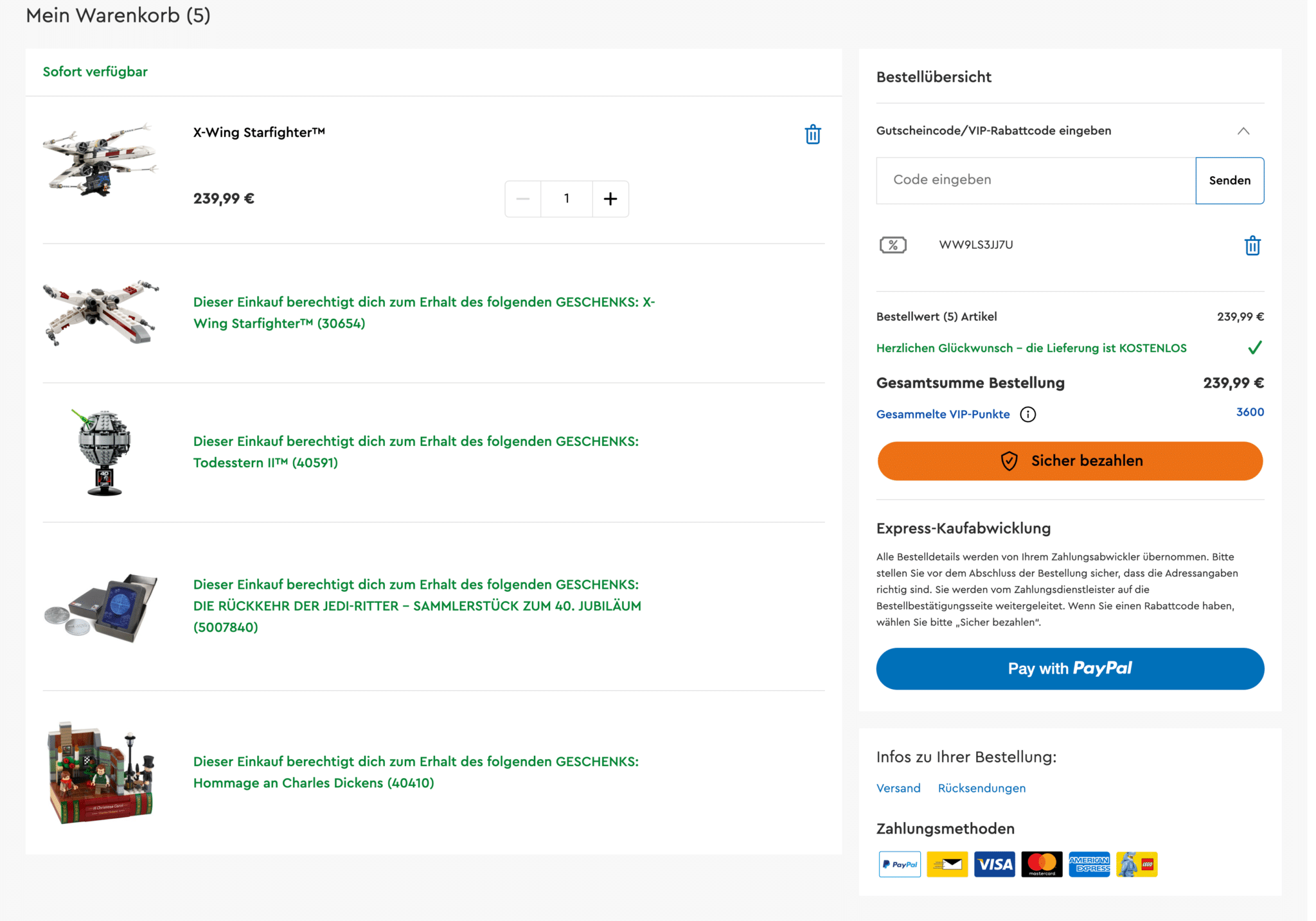Click the PayPal payment method logo
Screen dimensions: 1316x921
pos(900,864)
